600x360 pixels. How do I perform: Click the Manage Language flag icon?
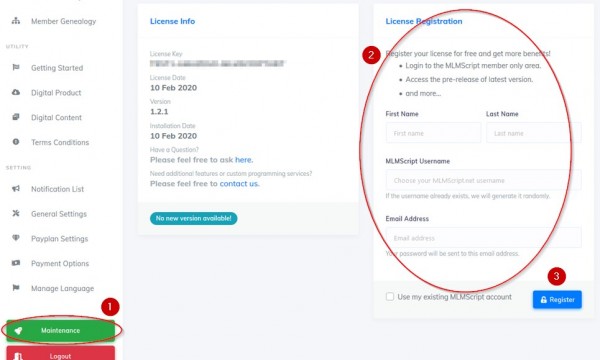pos(16,288)
